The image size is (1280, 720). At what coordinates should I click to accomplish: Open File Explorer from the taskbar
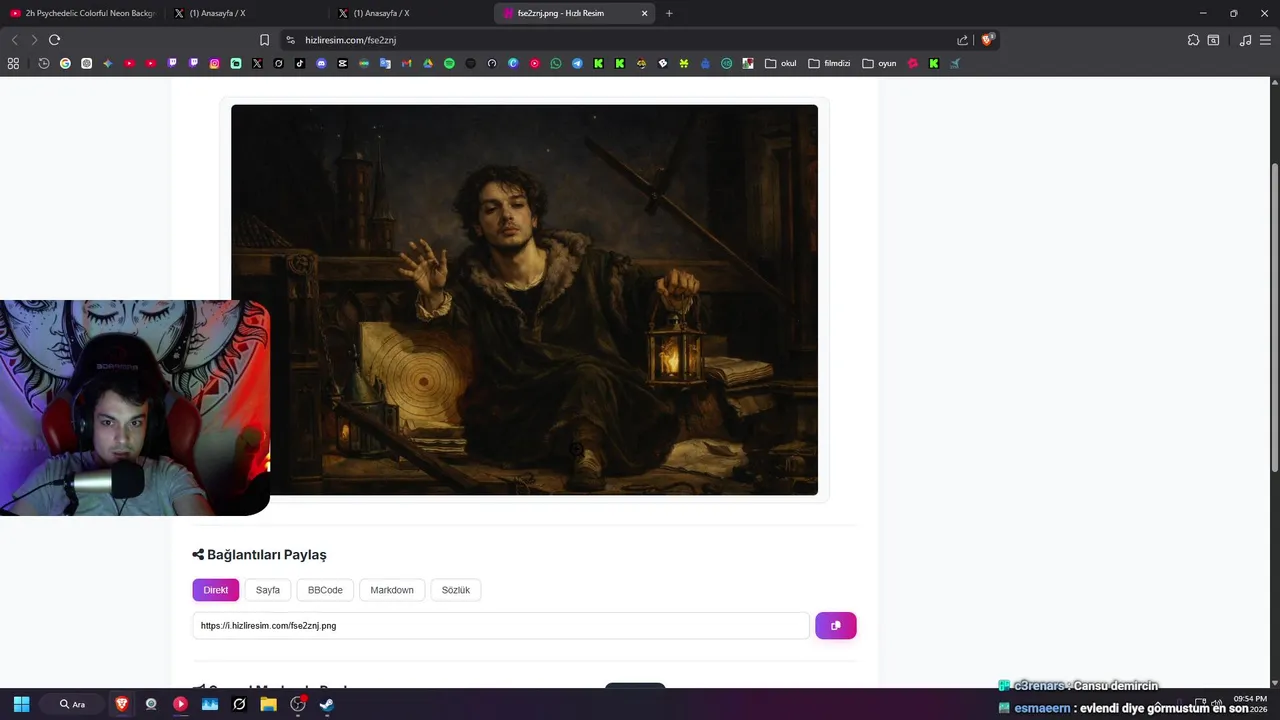coord(268,704)
